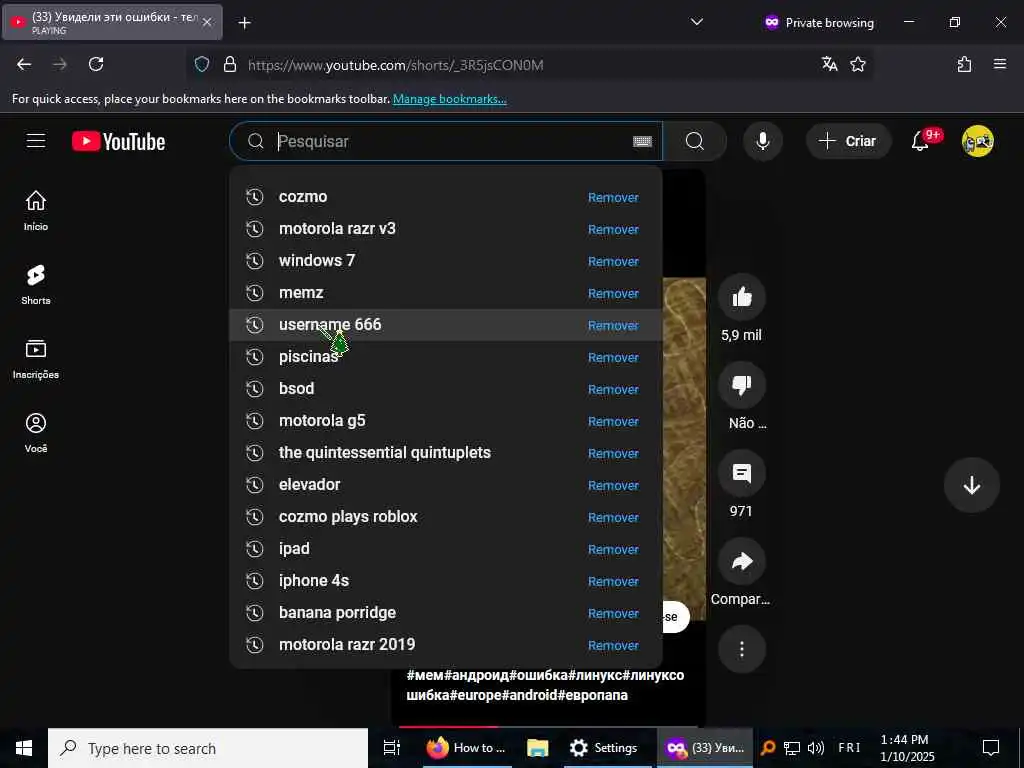Image resolution: width=1024 pixels, height=768 pixels.
Task: Switch to the YouTube tab
Action: click(111, 22)
